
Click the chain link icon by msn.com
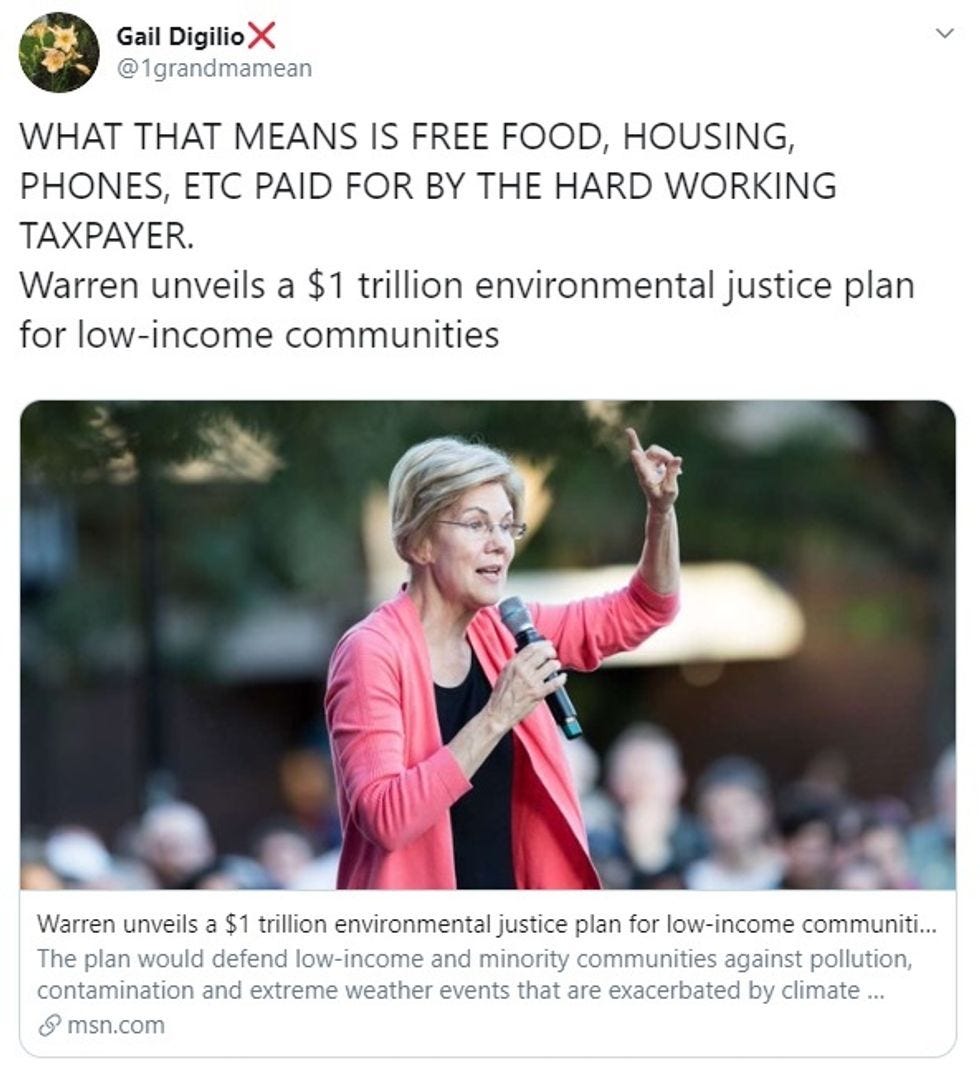coord(49,1025)
